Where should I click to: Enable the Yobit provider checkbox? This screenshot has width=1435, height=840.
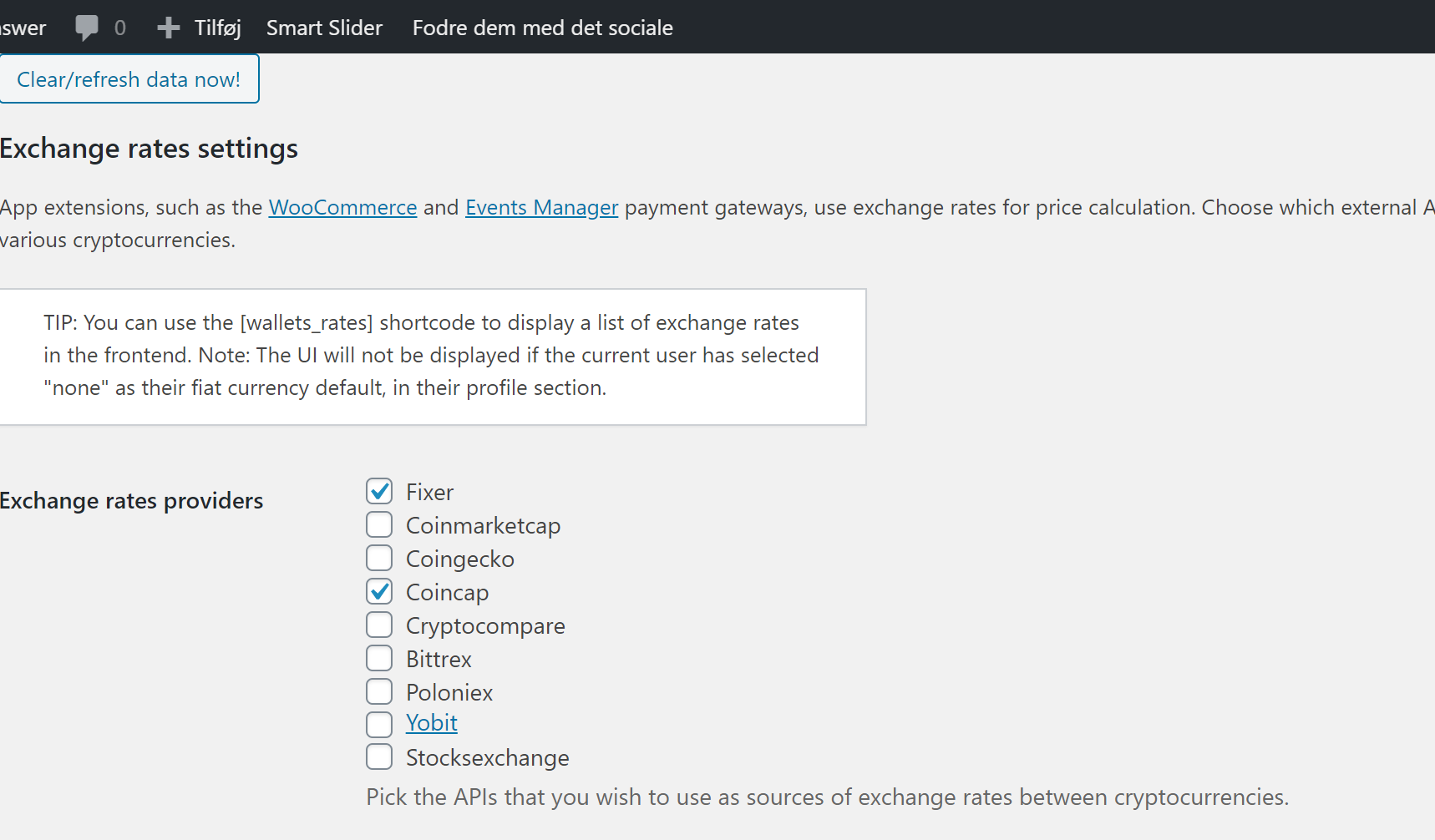pos(379,725)
